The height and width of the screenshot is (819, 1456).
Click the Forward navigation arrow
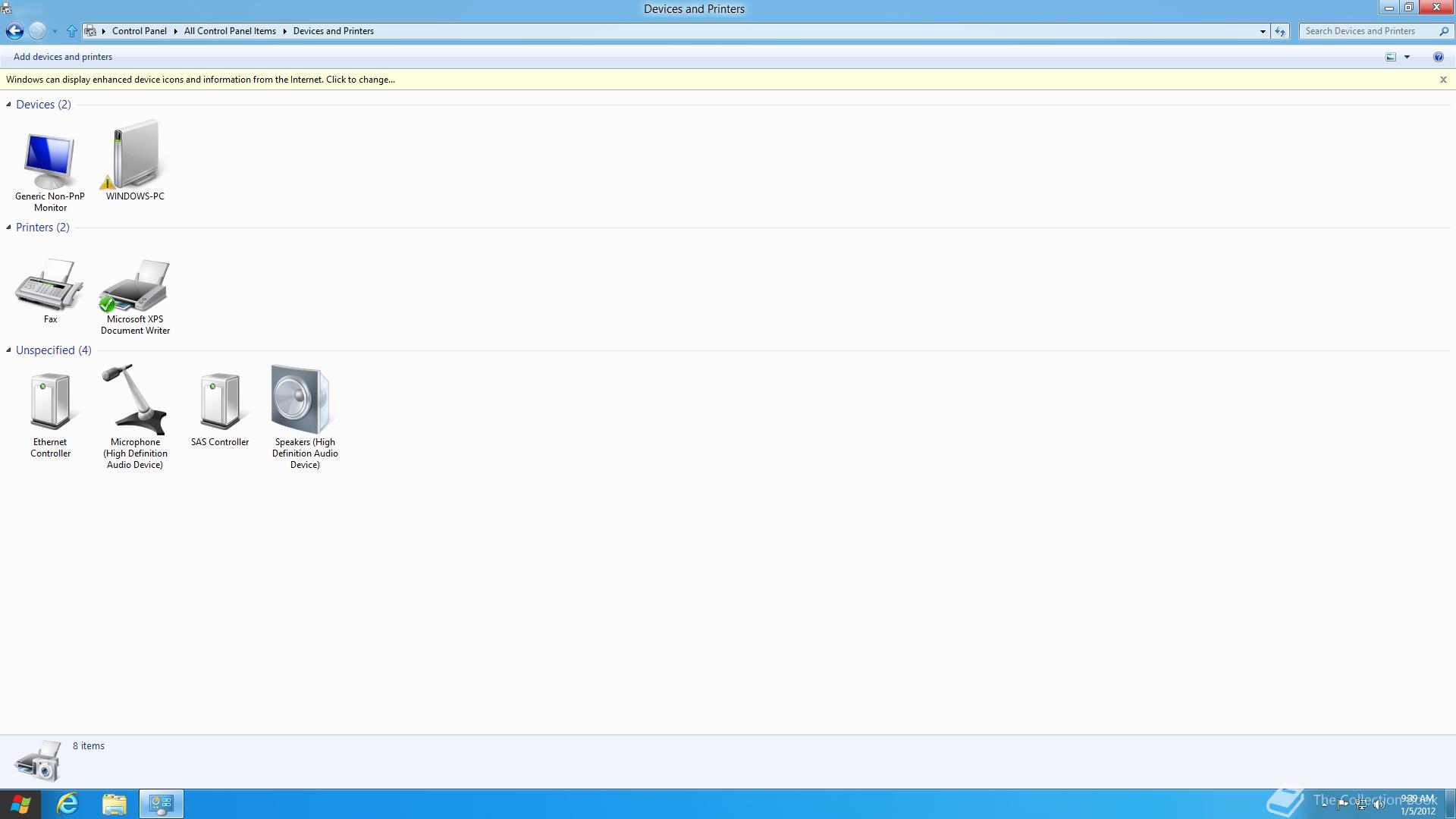(x=37, y=31)
